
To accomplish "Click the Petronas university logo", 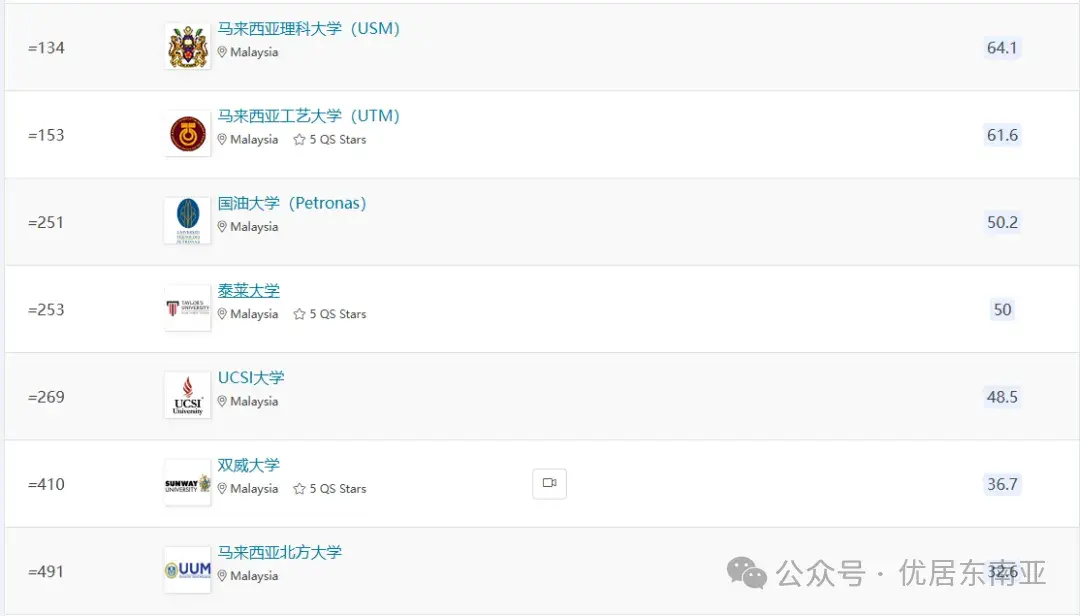I will click(186, 219).
